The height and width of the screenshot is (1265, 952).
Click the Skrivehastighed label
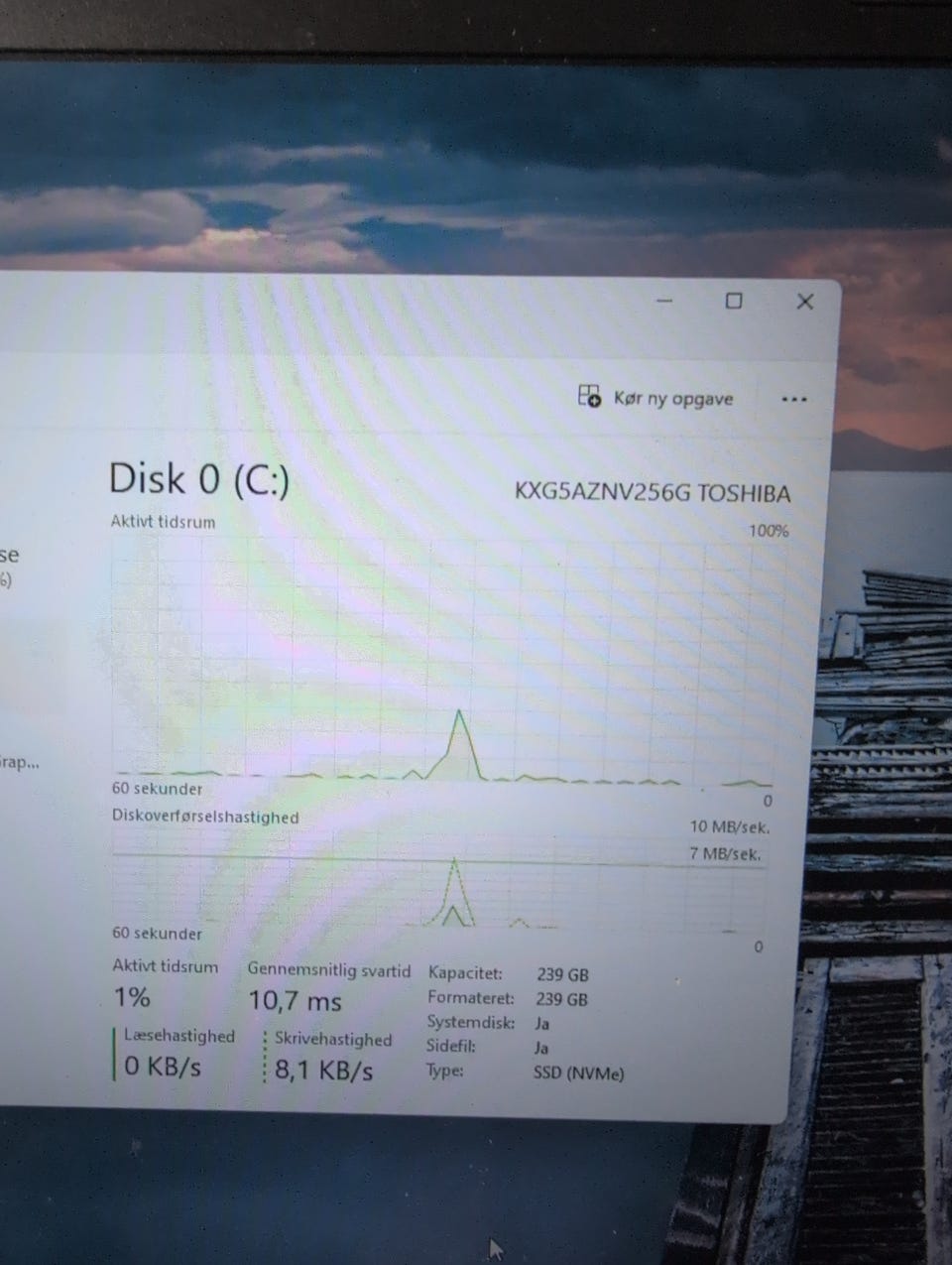(333, 1039)
